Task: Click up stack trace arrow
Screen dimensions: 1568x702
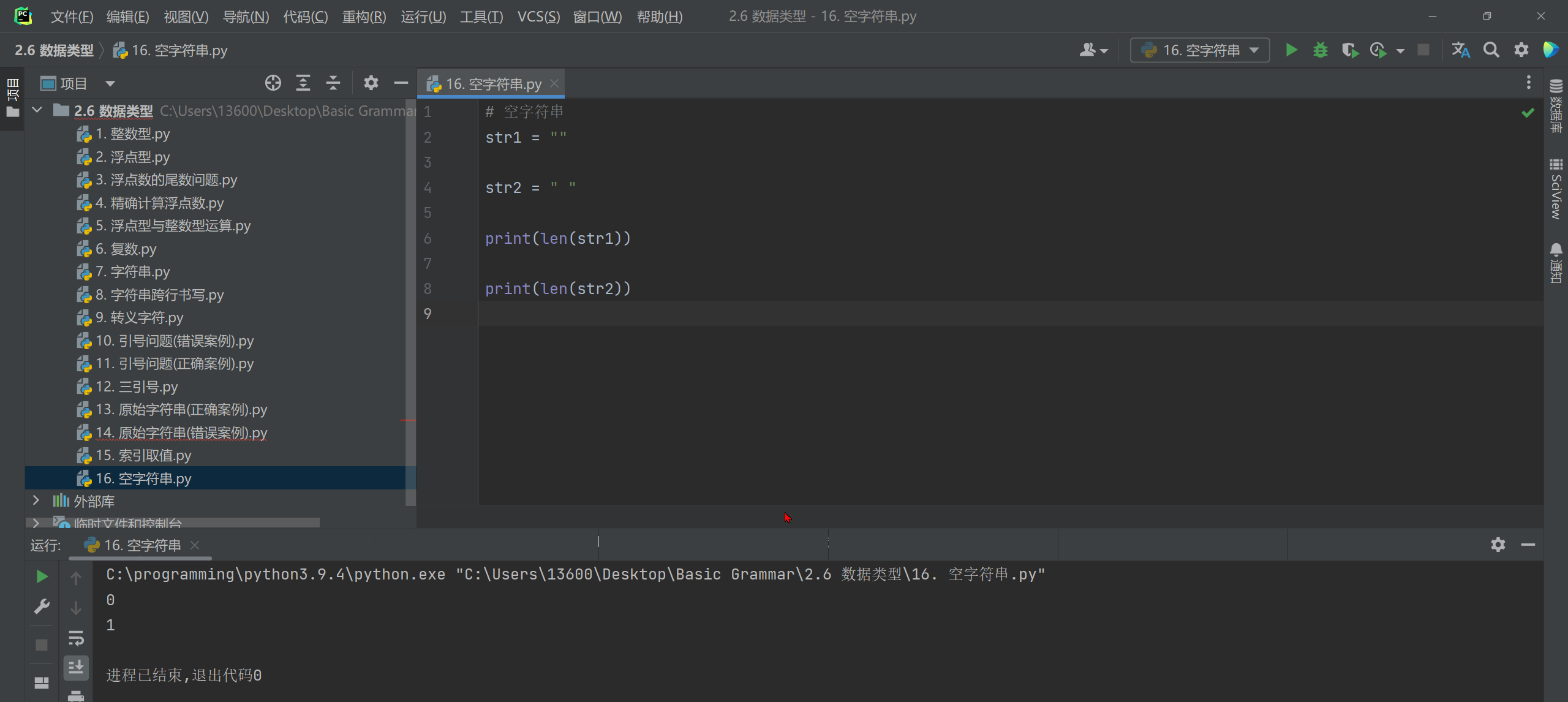Action: point(76,578)
